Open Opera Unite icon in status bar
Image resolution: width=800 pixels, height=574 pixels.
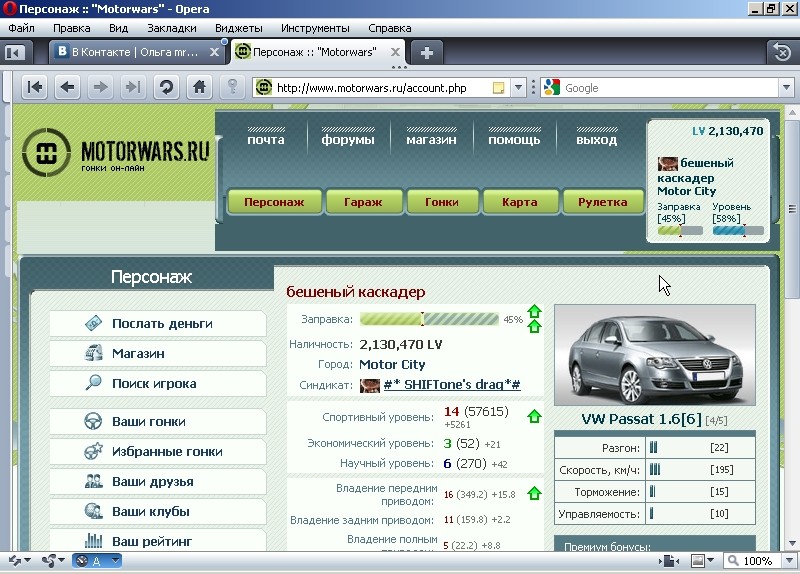coord(49,561)
